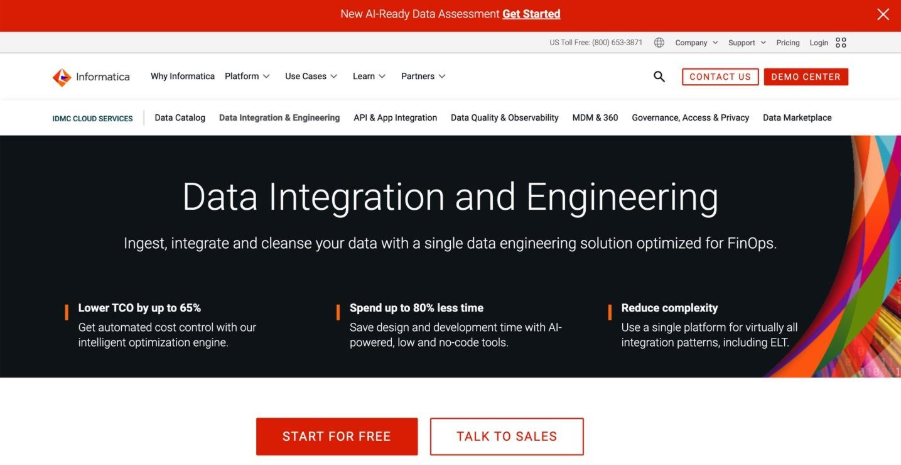This screenshot has width=901, height=465.
Task: Open the Get Started link in banner
Action: (531, 14)
